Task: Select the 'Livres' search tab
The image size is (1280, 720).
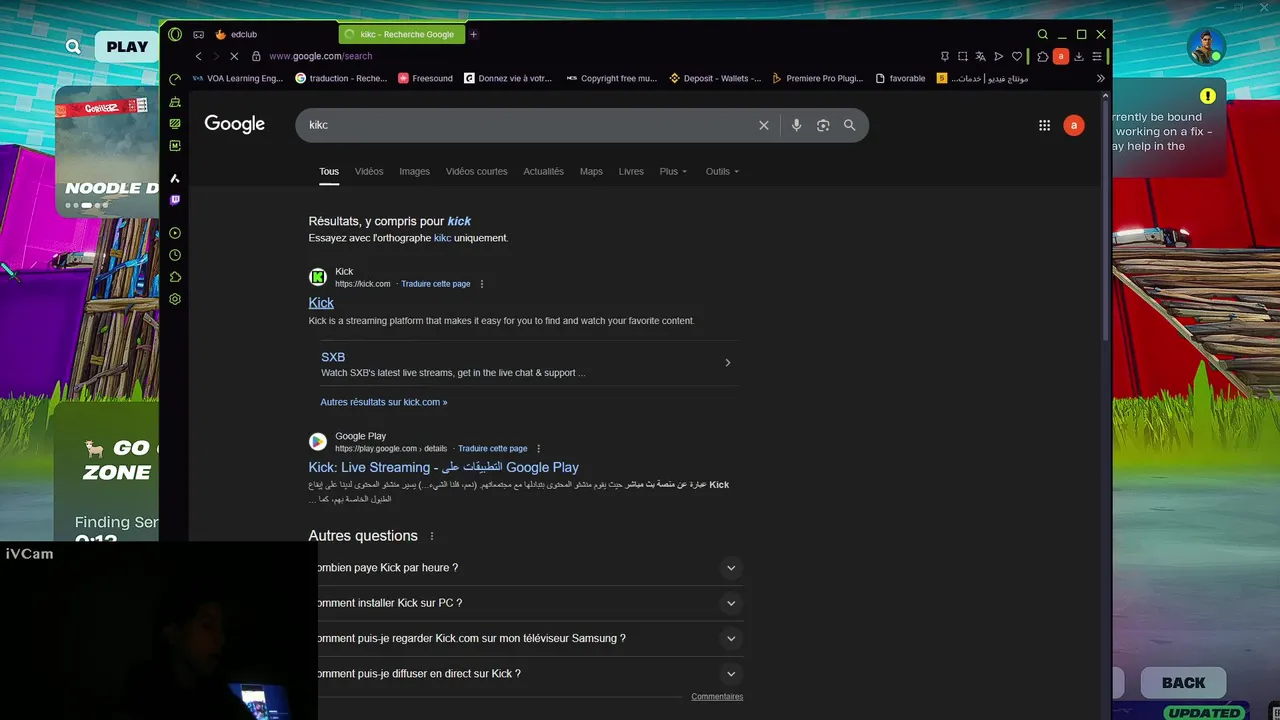Action: click(631, 171)
